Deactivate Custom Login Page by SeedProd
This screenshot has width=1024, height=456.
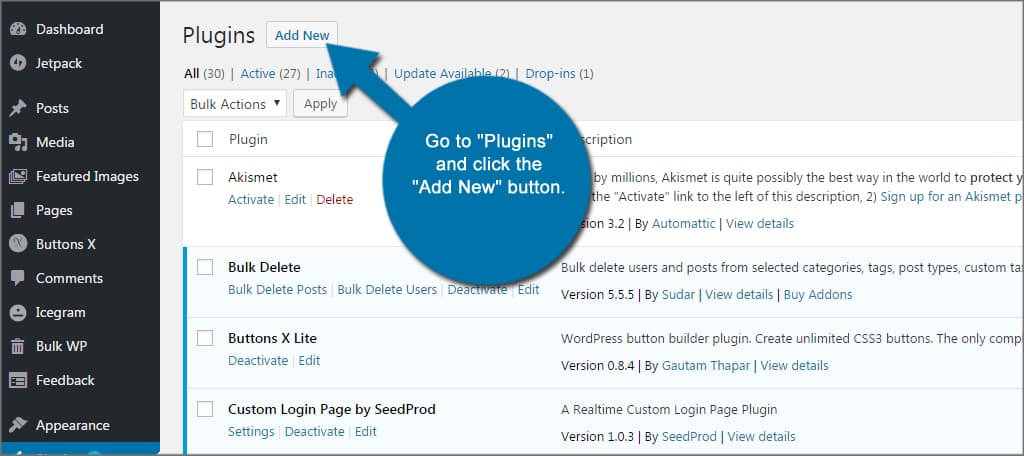pos(315,432)
